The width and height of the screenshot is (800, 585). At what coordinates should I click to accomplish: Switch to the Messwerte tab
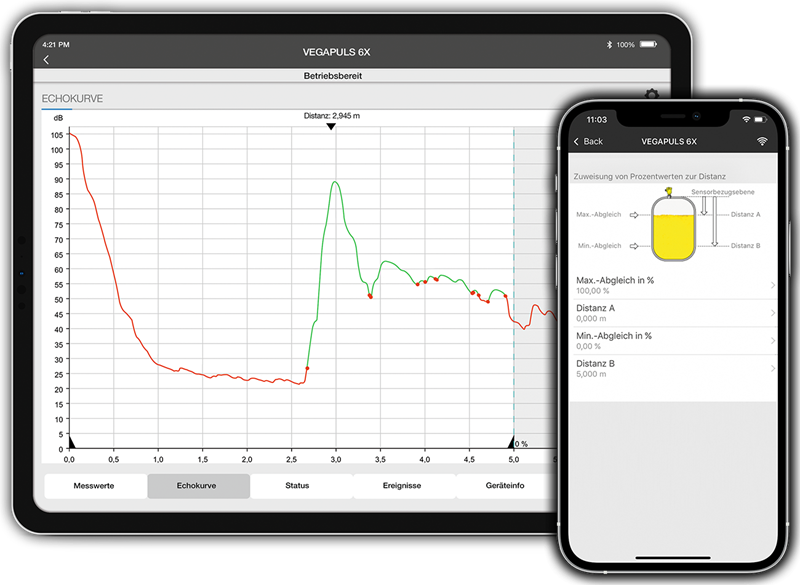point(95,486)
